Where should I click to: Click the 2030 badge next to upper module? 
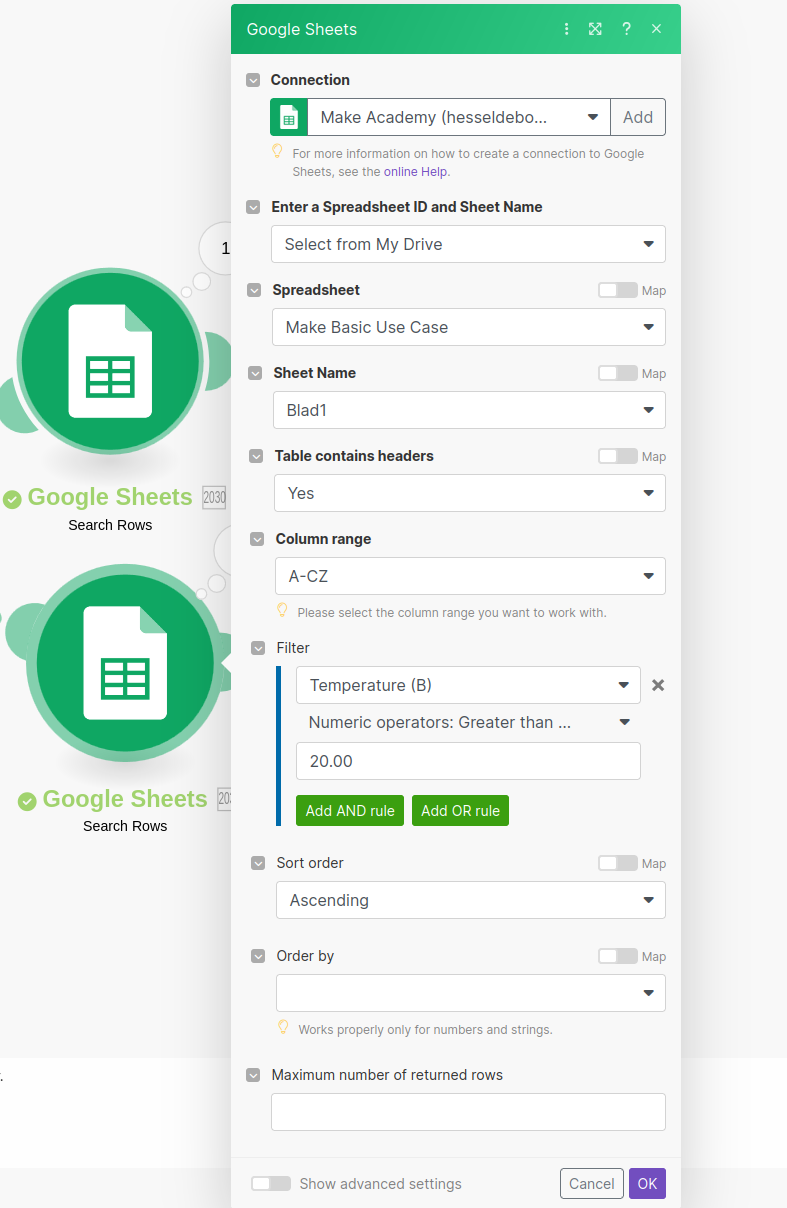click(214, 497)
